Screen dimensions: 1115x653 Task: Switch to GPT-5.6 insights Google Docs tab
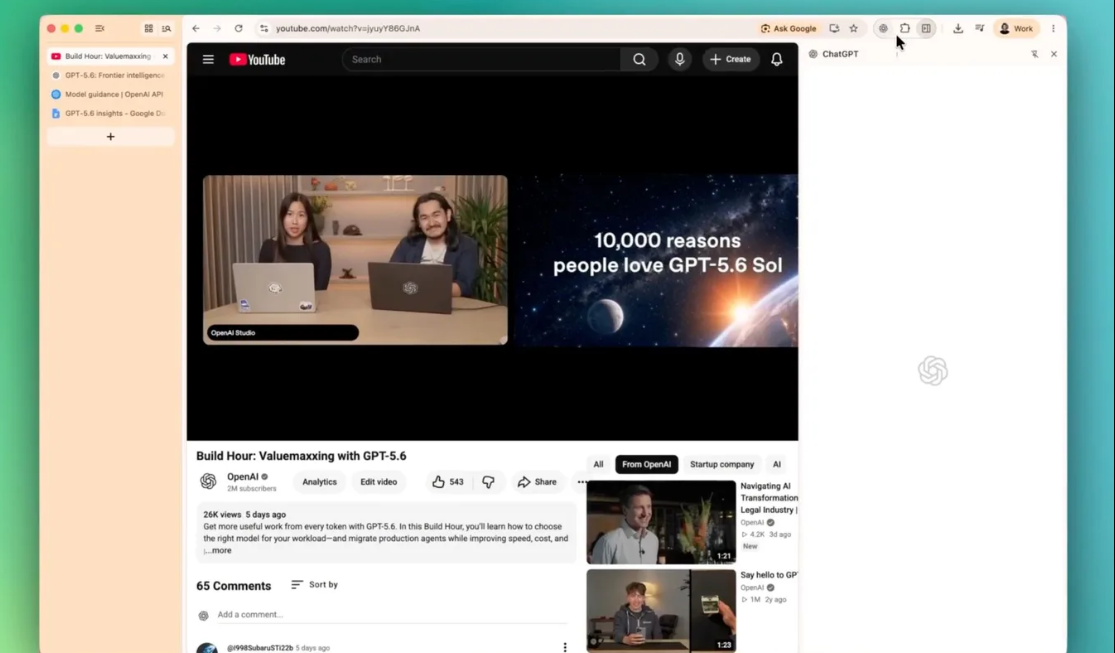[x=110, y=113]
